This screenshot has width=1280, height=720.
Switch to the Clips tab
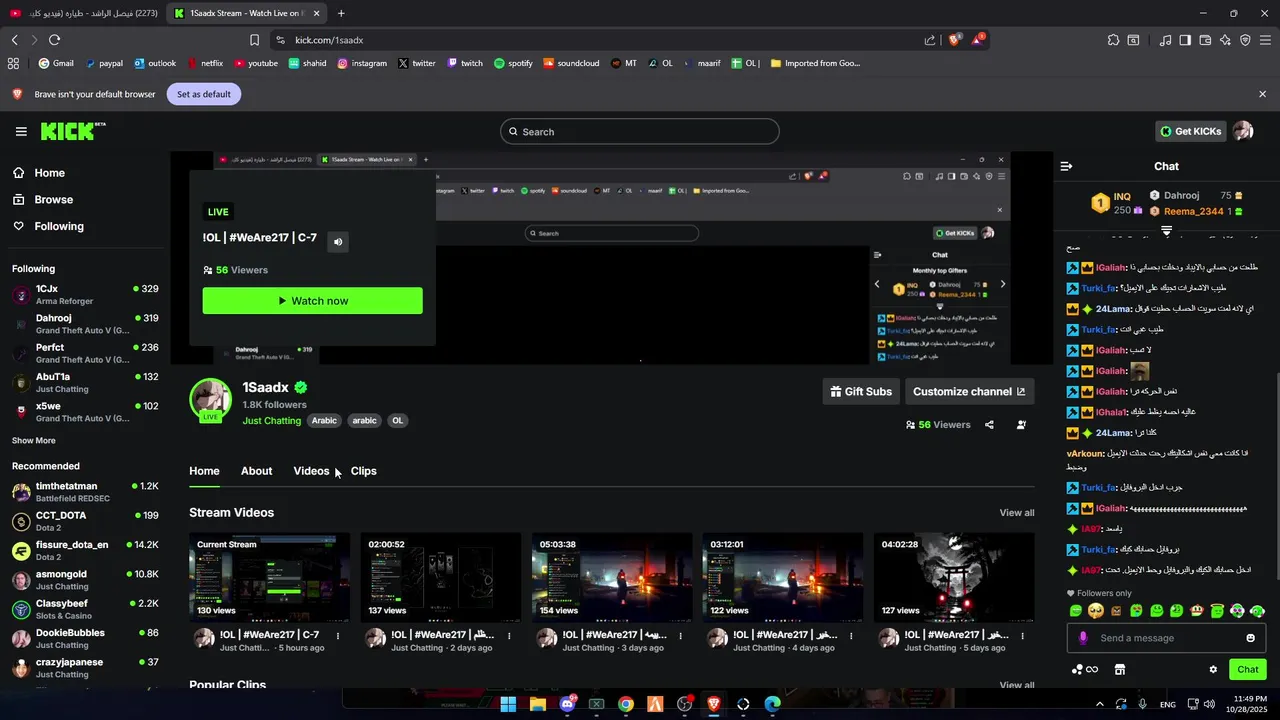click(363, 471)
